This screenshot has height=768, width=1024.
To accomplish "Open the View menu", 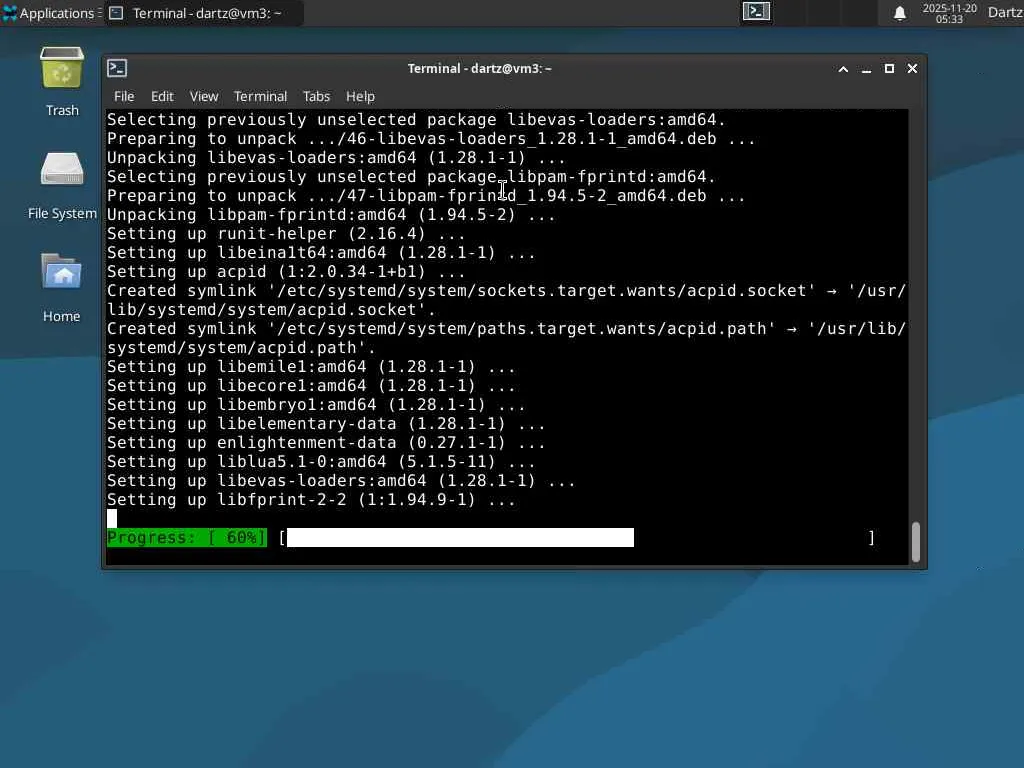I will pyautogui.click(x=204, y=97).
